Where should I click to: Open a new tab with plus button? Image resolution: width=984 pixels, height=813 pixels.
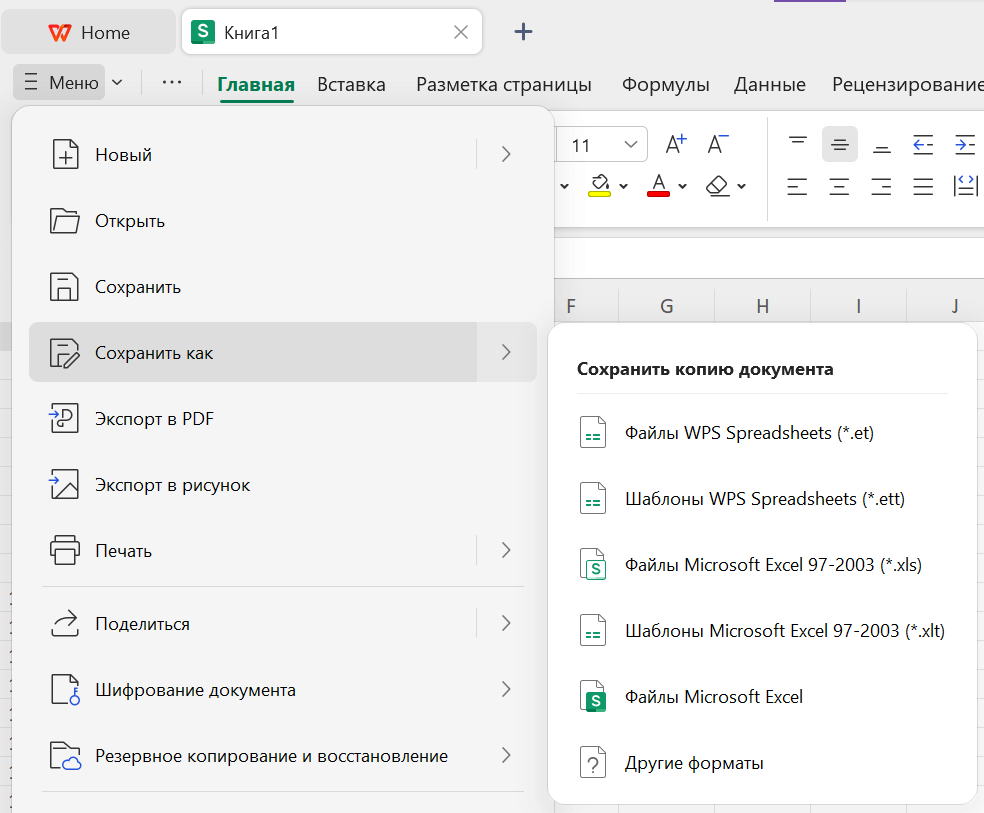pos(523,32)
